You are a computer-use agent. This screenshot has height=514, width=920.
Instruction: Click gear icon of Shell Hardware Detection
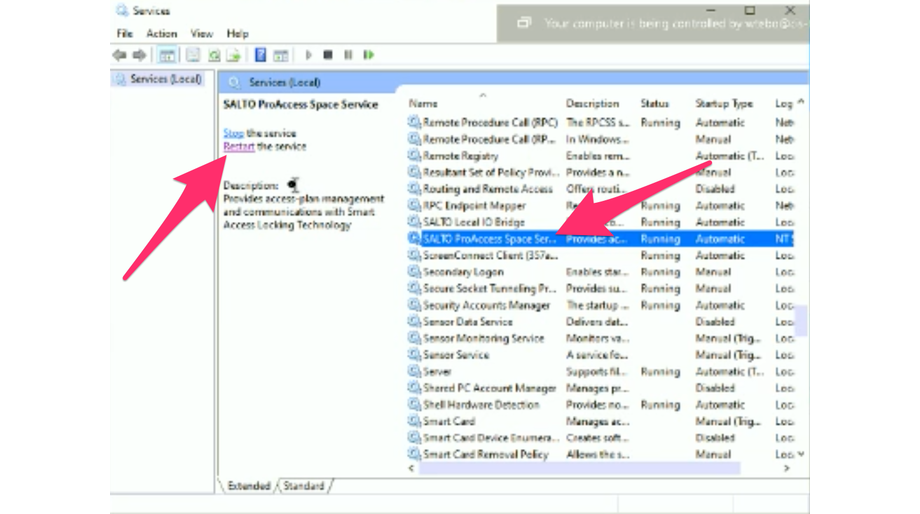click(414, 405)
